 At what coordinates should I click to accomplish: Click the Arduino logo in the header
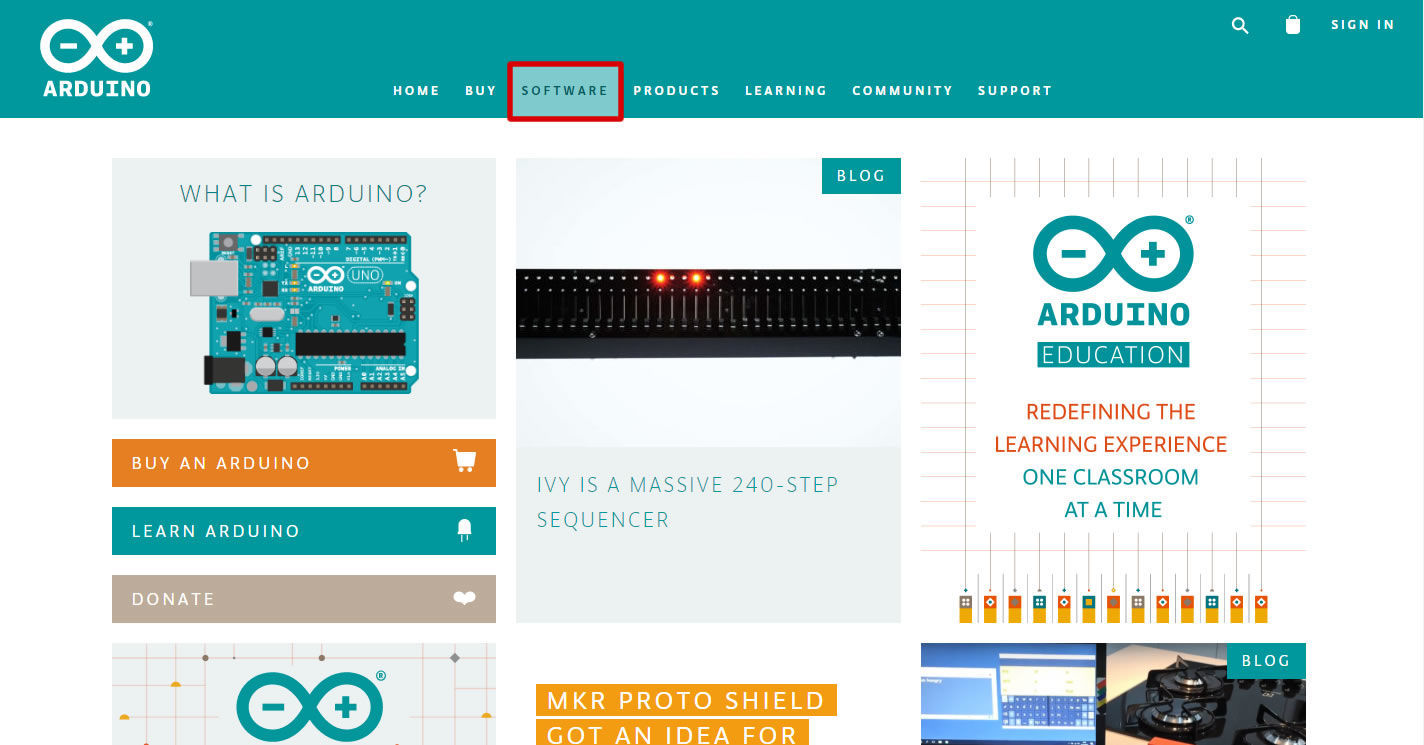click(x=97, y=58)
